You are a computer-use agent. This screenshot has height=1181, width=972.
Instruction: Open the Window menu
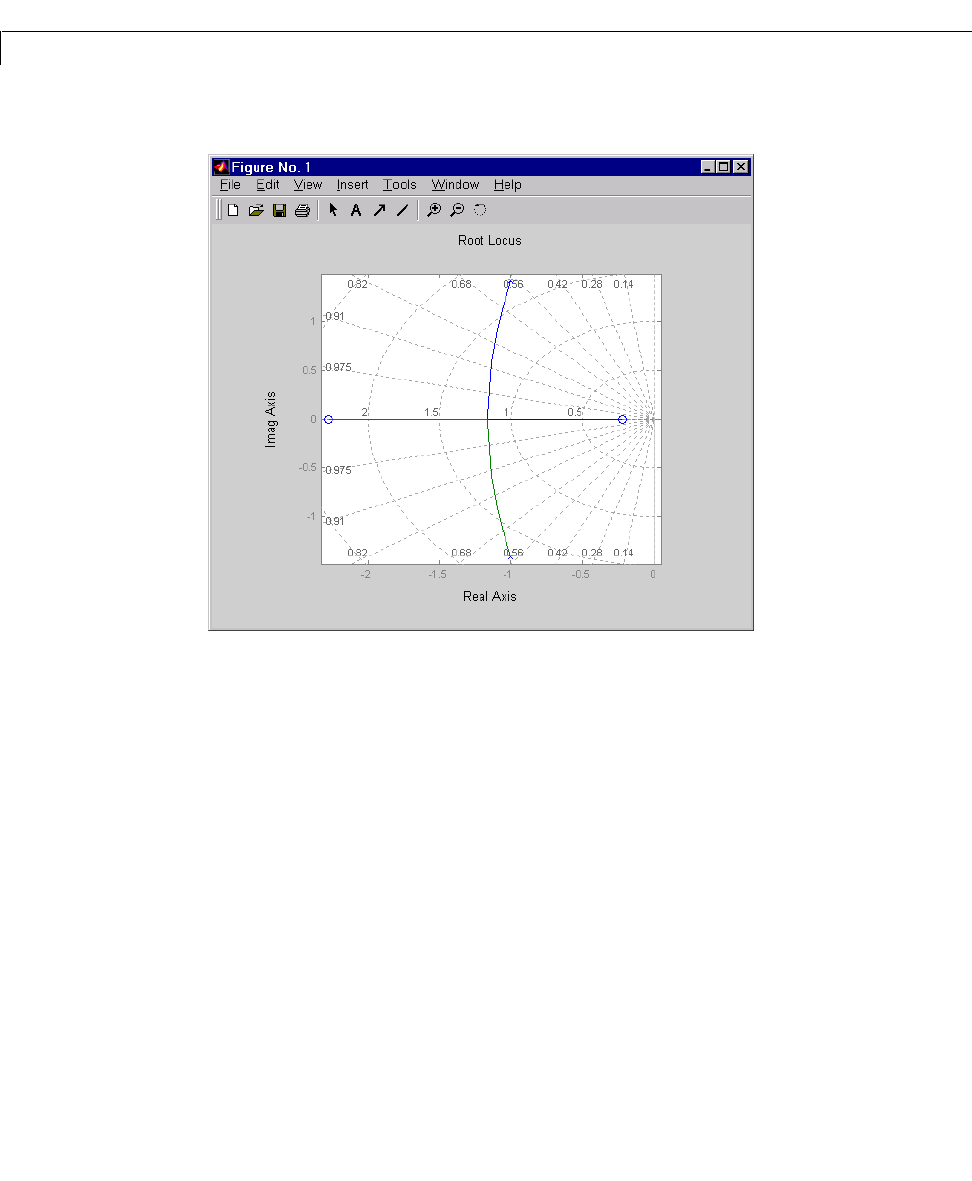[x=456, y=185]
